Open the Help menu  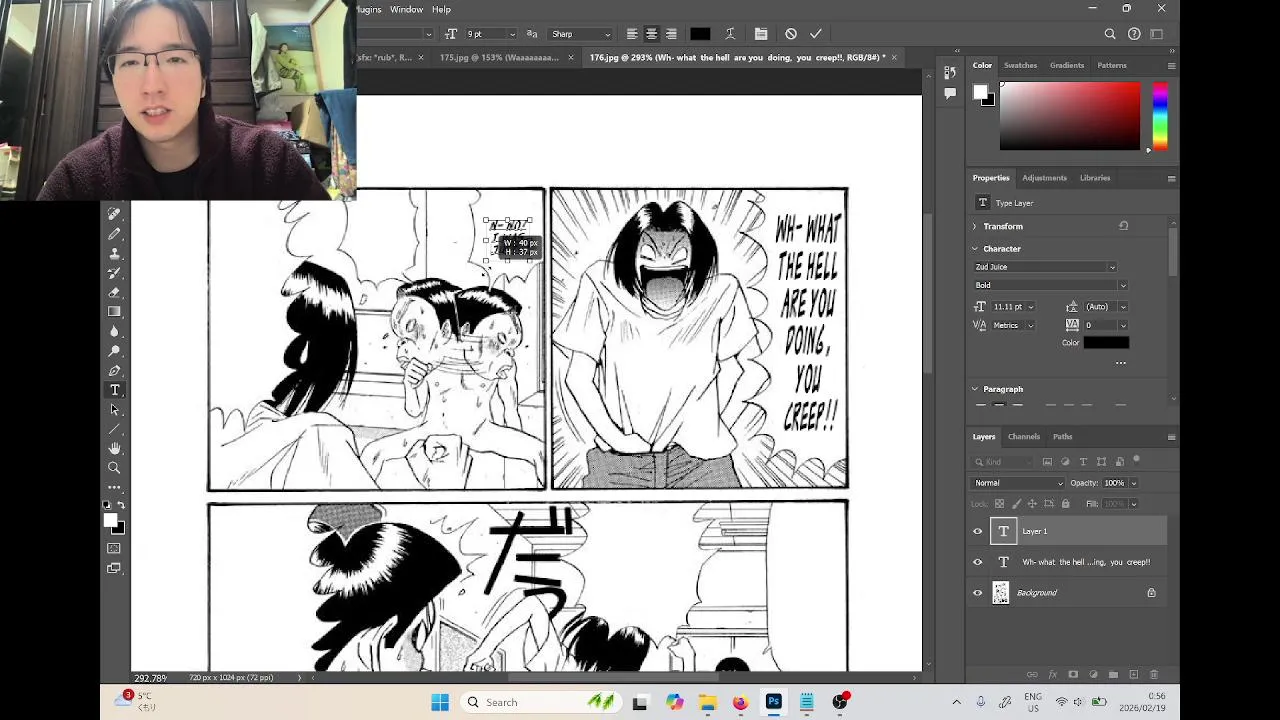(x=441, y=9)
